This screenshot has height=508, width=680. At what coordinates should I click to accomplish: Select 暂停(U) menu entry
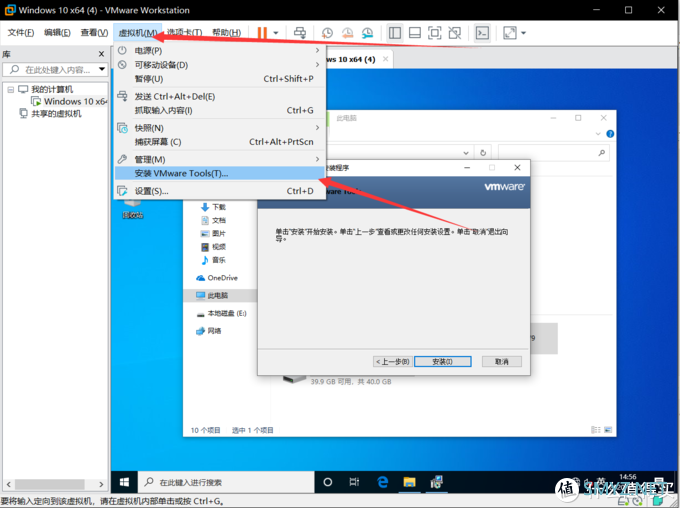click(x=220, y=79)
